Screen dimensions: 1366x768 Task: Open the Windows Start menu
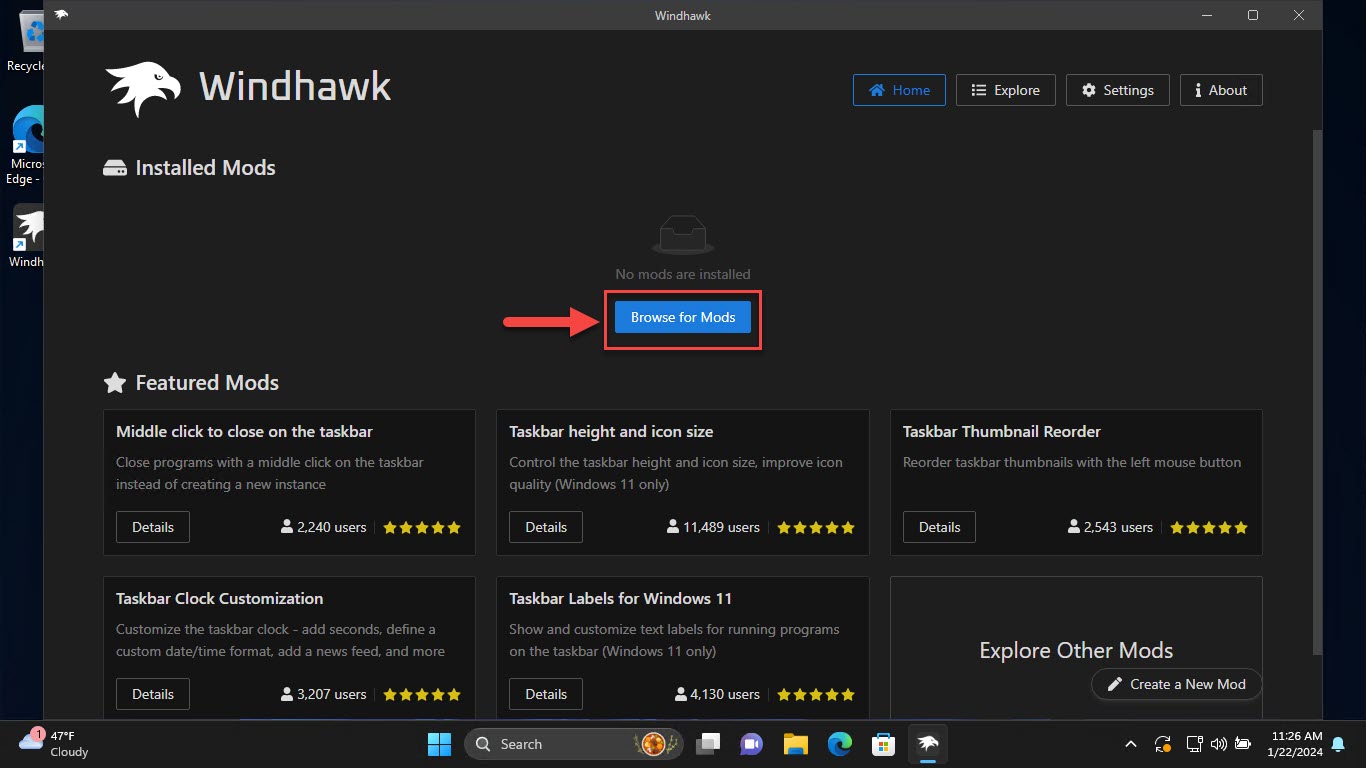(x=439, y=744)
